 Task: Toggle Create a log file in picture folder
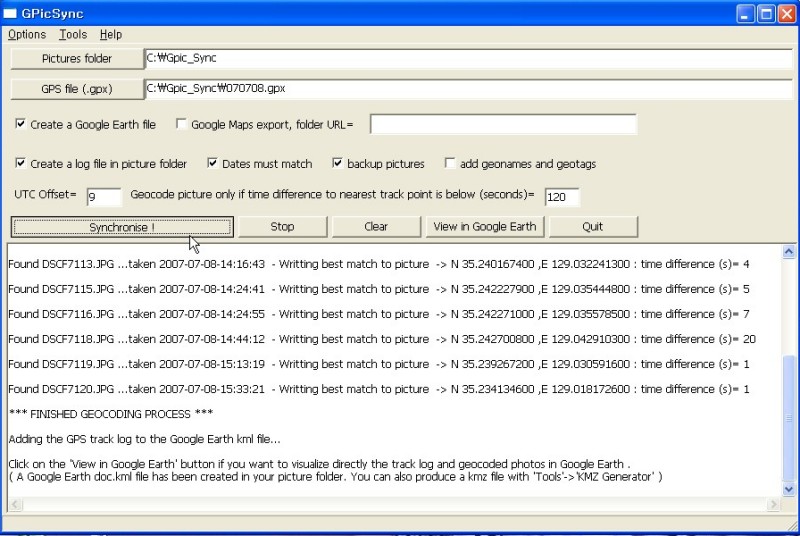point(20,163)
